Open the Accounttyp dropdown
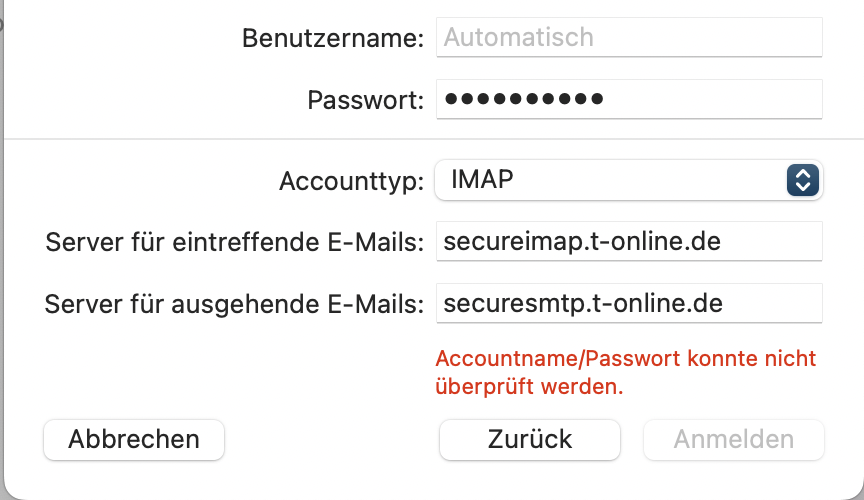The width and height of the screenshot is (864, 500). tap(628, 180)
